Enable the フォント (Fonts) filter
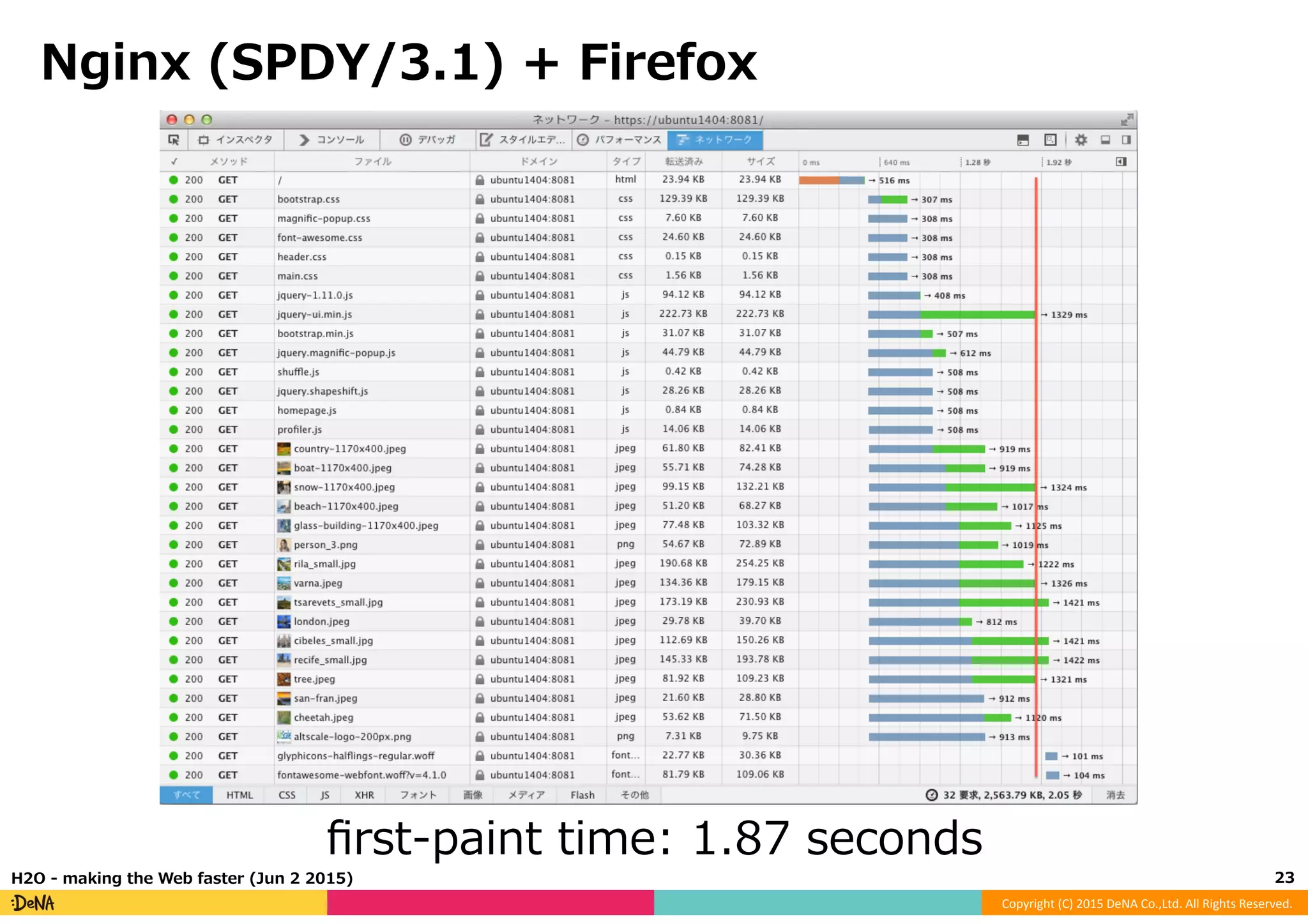Screen dimensions: 1308x924 (418, 795)
